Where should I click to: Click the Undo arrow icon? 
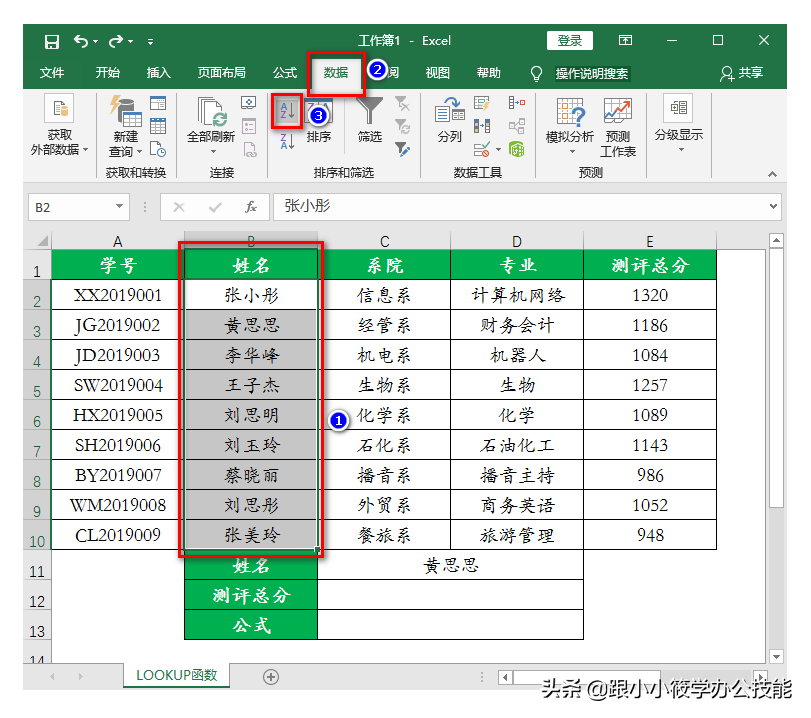pos(81,40)
